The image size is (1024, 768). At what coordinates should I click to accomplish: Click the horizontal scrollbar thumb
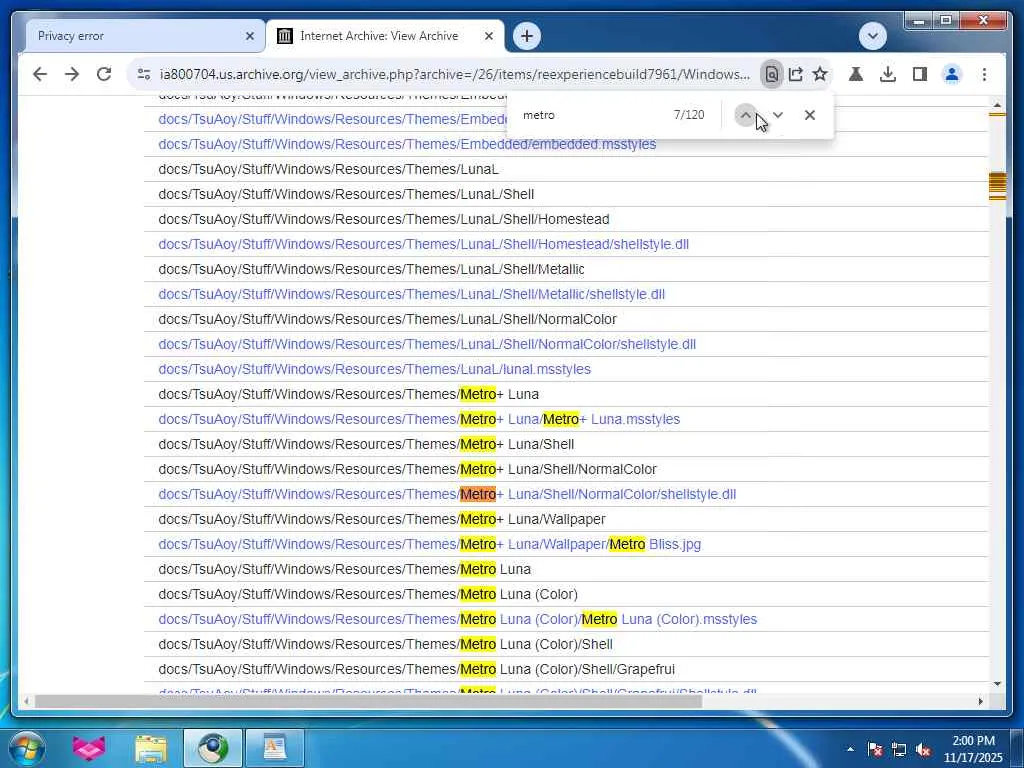tap(368, 701)
